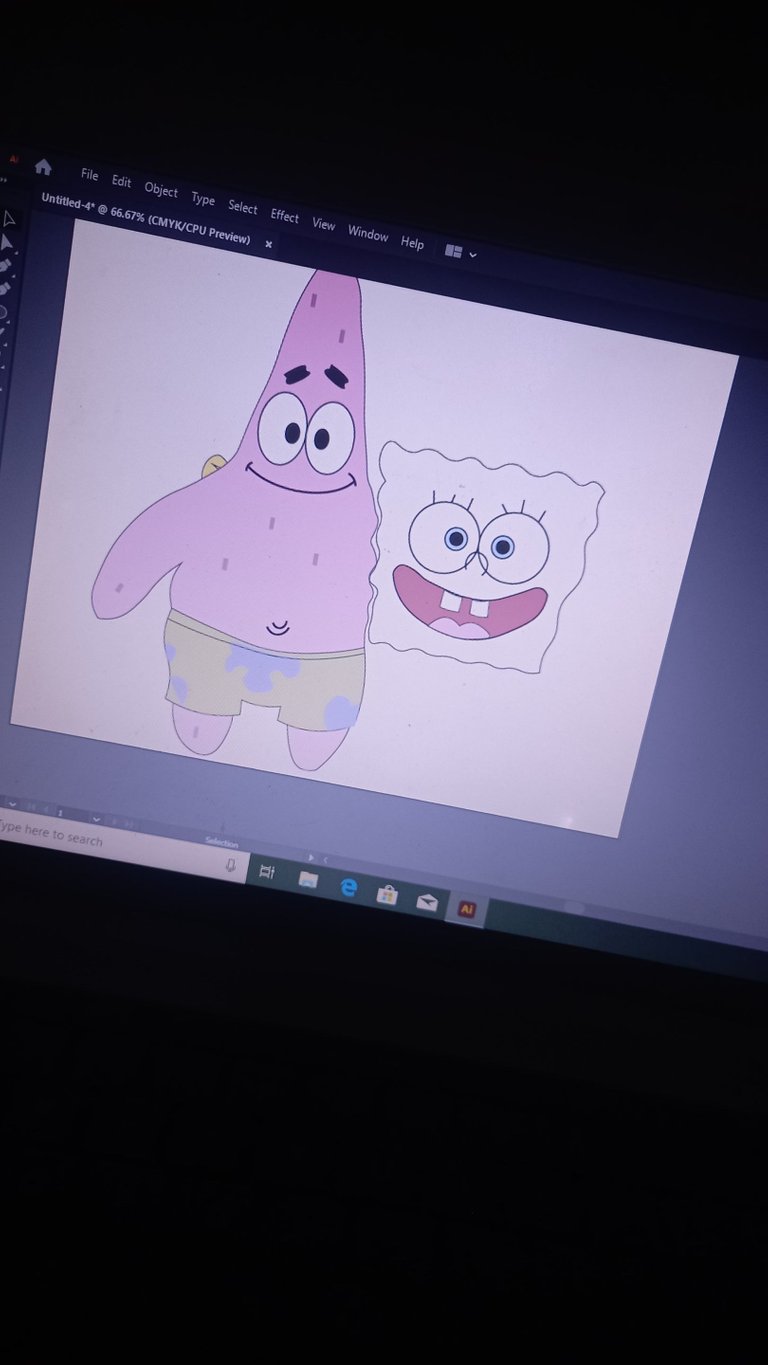
Task: Expand status bar options arrow
Action: [x=311, y=857]
